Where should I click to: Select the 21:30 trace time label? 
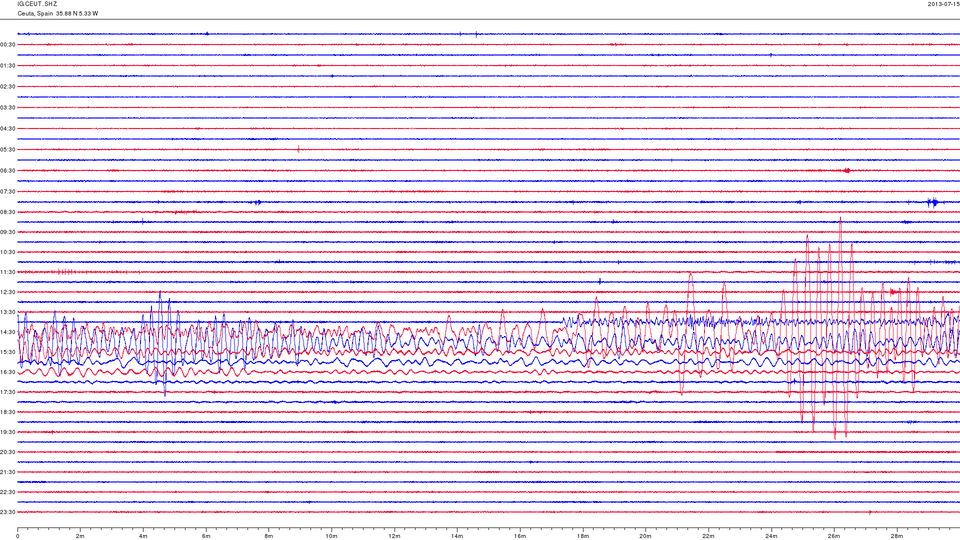8,472
